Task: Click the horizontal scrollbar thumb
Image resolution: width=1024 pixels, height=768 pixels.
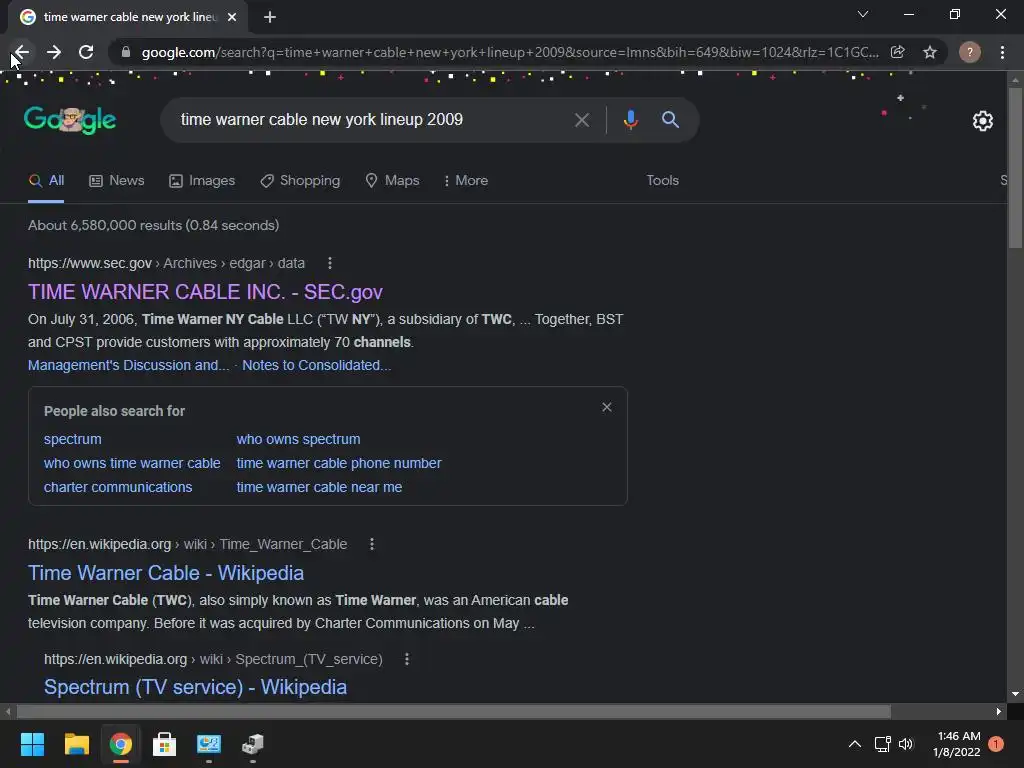Action: pos(454,712)
